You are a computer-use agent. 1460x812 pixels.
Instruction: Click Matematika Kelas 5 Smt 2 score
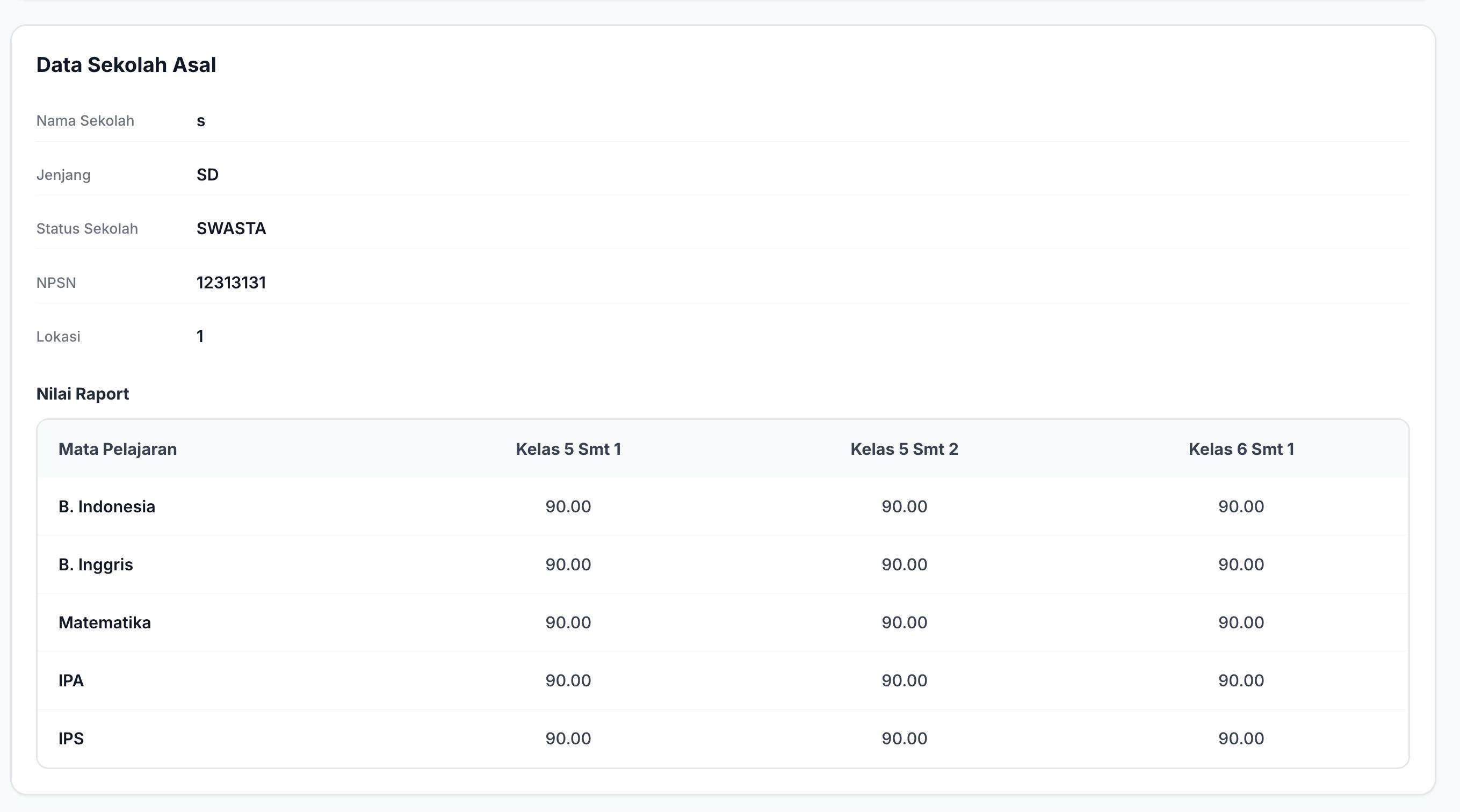tap(905, 623)
